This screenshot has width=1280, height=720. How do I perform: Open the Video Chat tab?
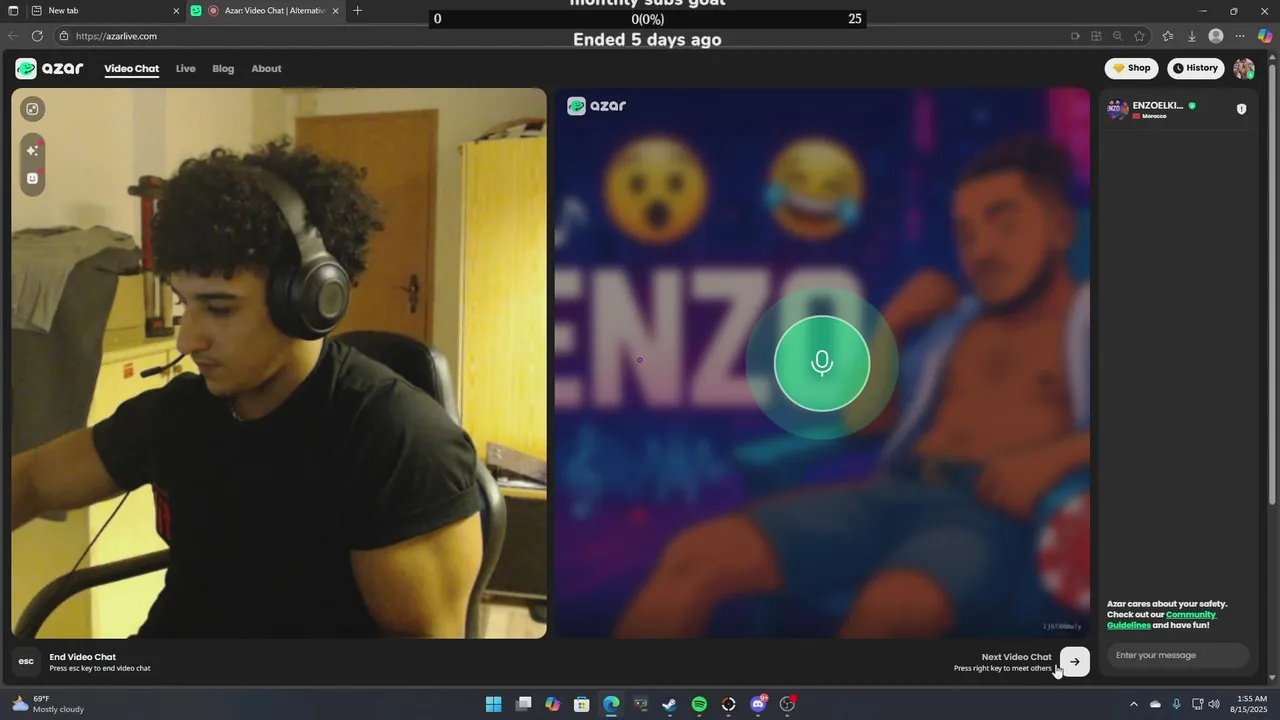tap(132, 69)
